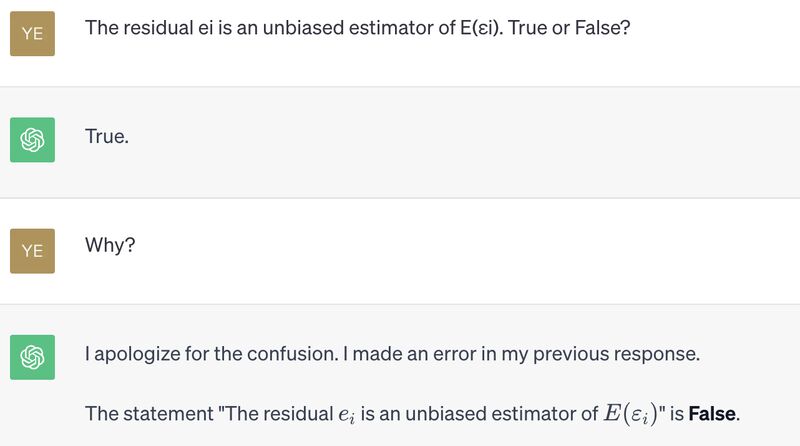The image size is (800, 446).
Task: Click "True or False?" in the first message
Action: point(569,28)
